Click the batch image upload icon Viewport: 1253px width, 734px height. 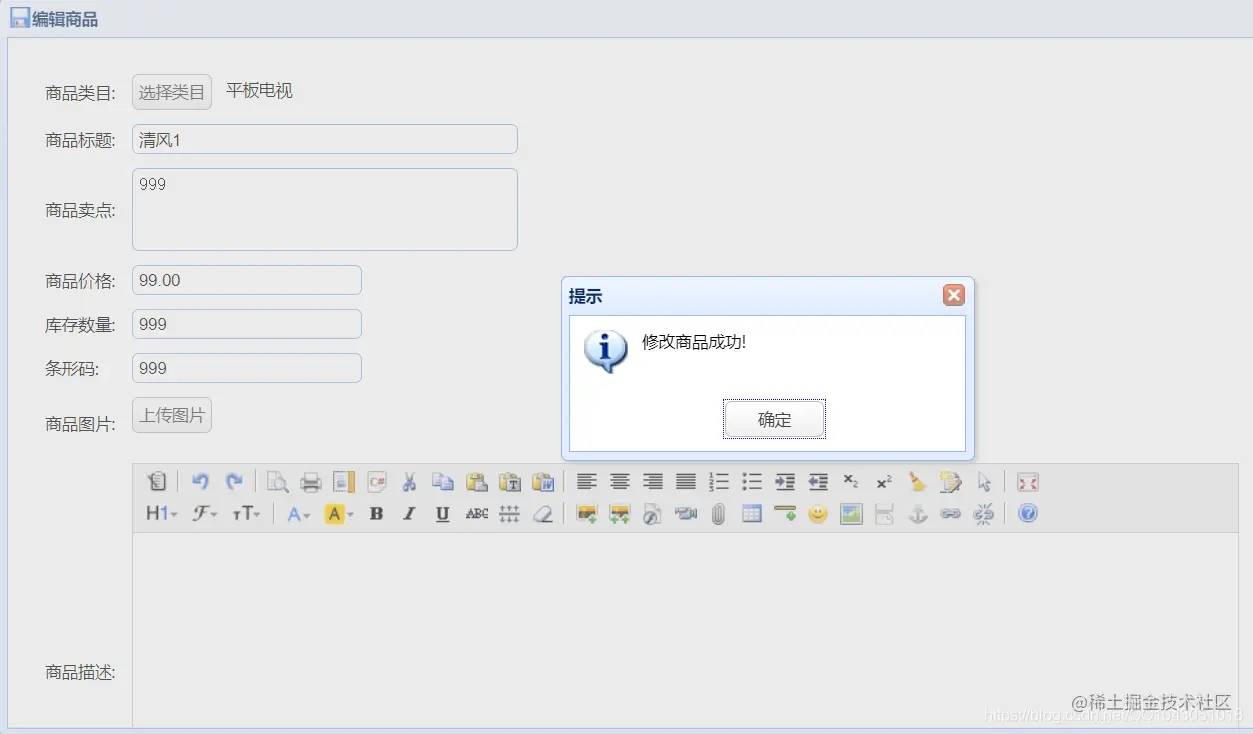coord(620,514)
